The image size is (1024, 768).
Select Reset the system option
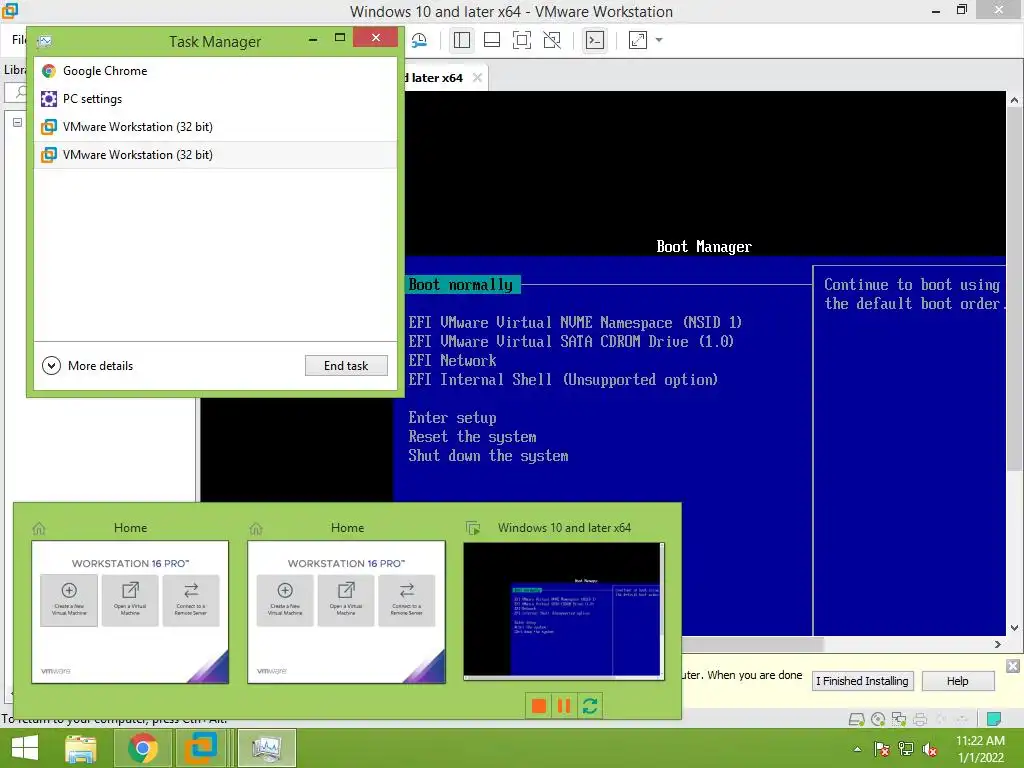[472, 437]
